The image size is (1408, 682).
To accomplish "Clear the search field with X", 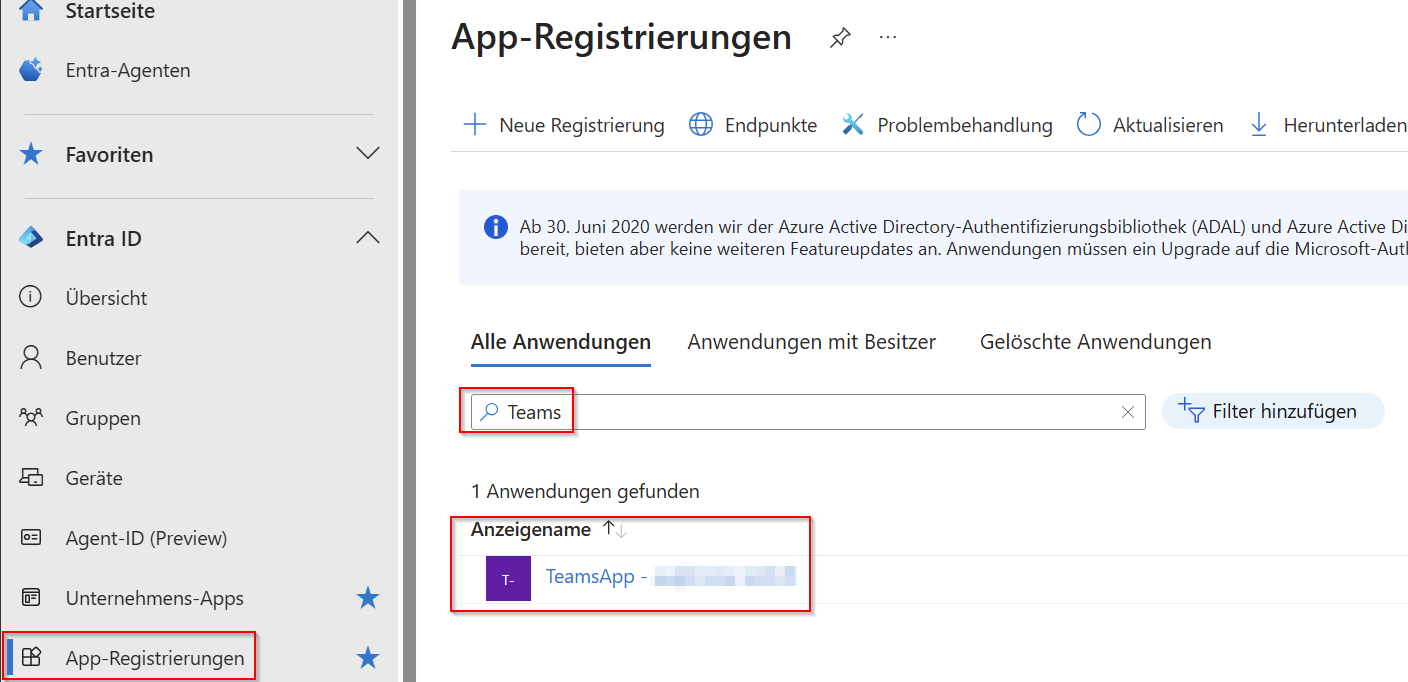I will tap(1128, 412).
